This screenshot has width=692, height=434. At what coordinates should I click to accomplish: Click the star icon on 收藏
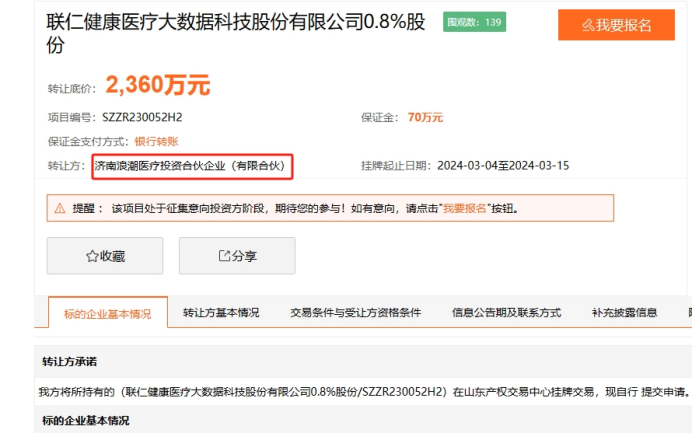pos(91,256)
